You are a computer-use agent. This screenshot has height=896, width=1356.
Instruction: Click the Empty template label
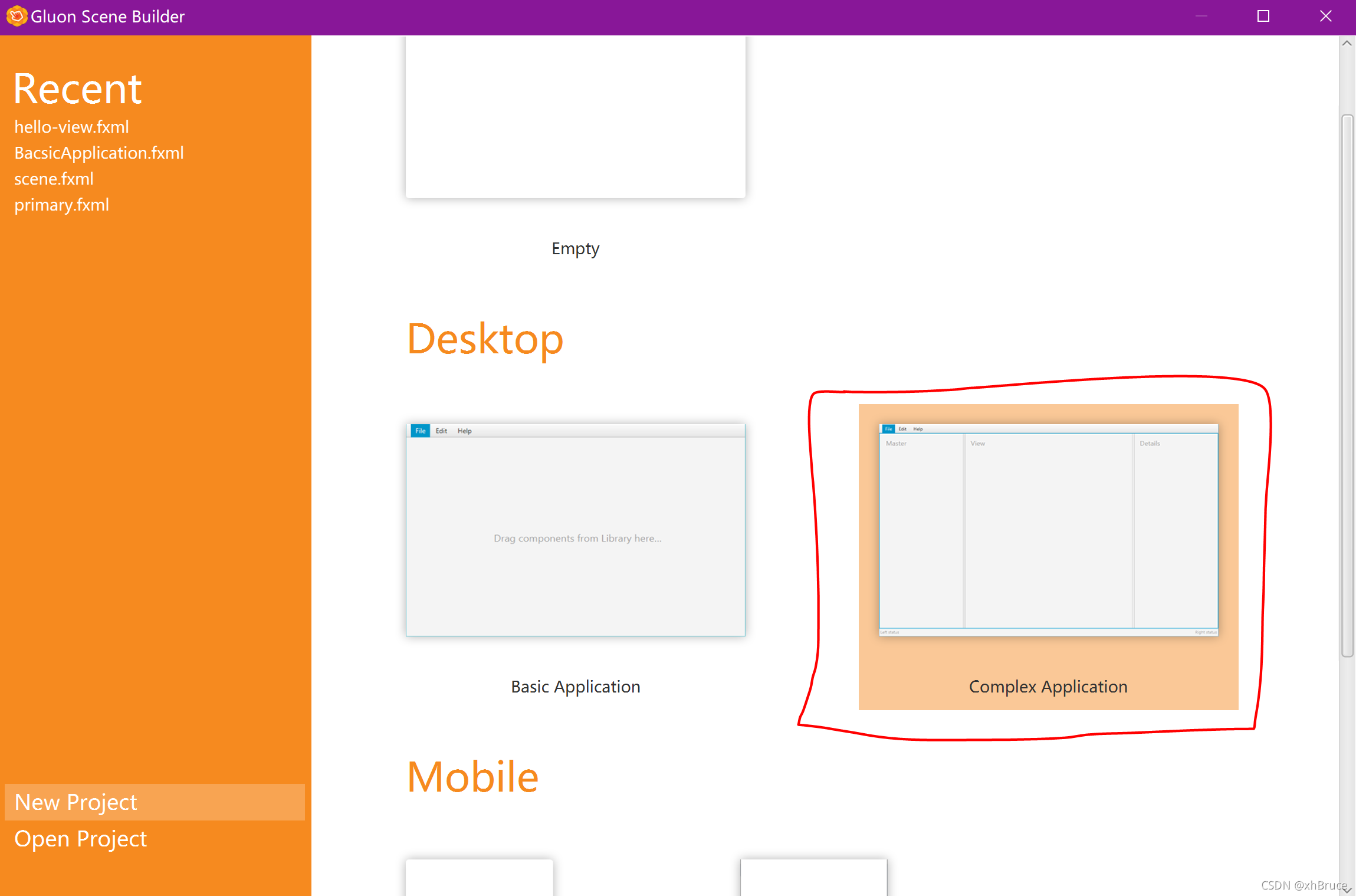point(575,248)
